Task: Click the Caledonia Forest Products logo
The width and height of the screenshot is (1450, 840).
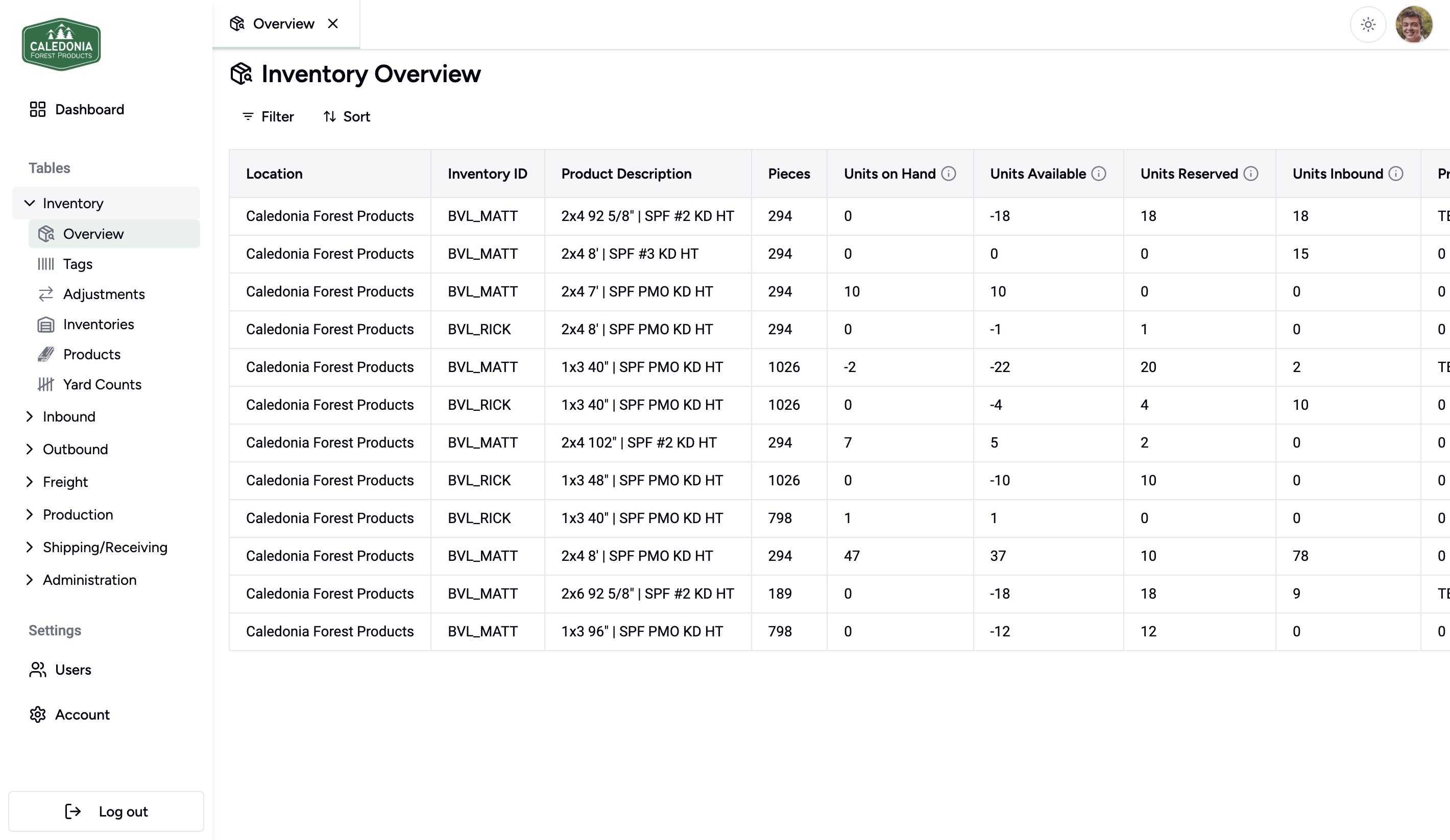Action: pos(61,44)
